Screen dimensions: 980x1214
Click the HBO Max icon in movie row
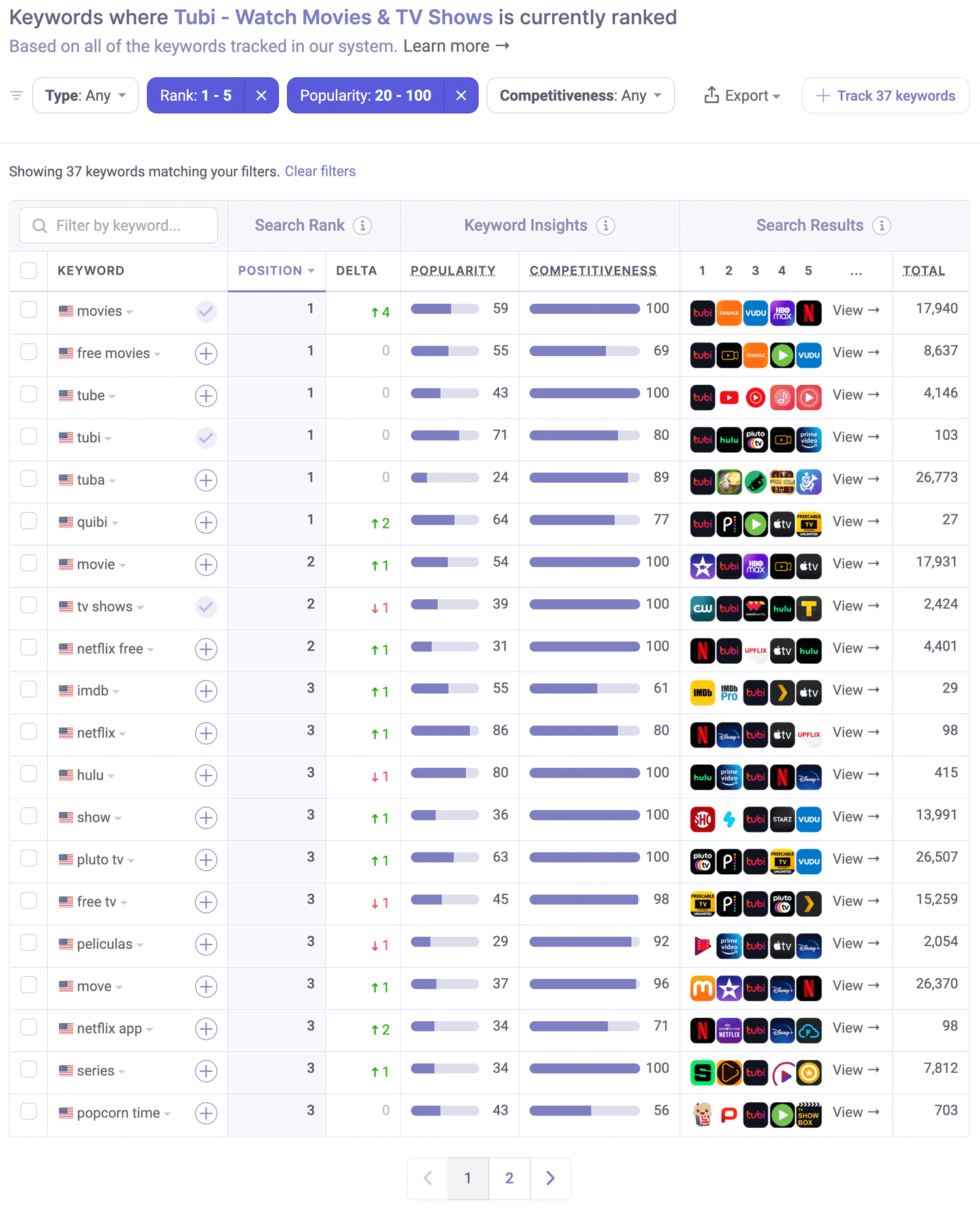(x=756, y=566)
